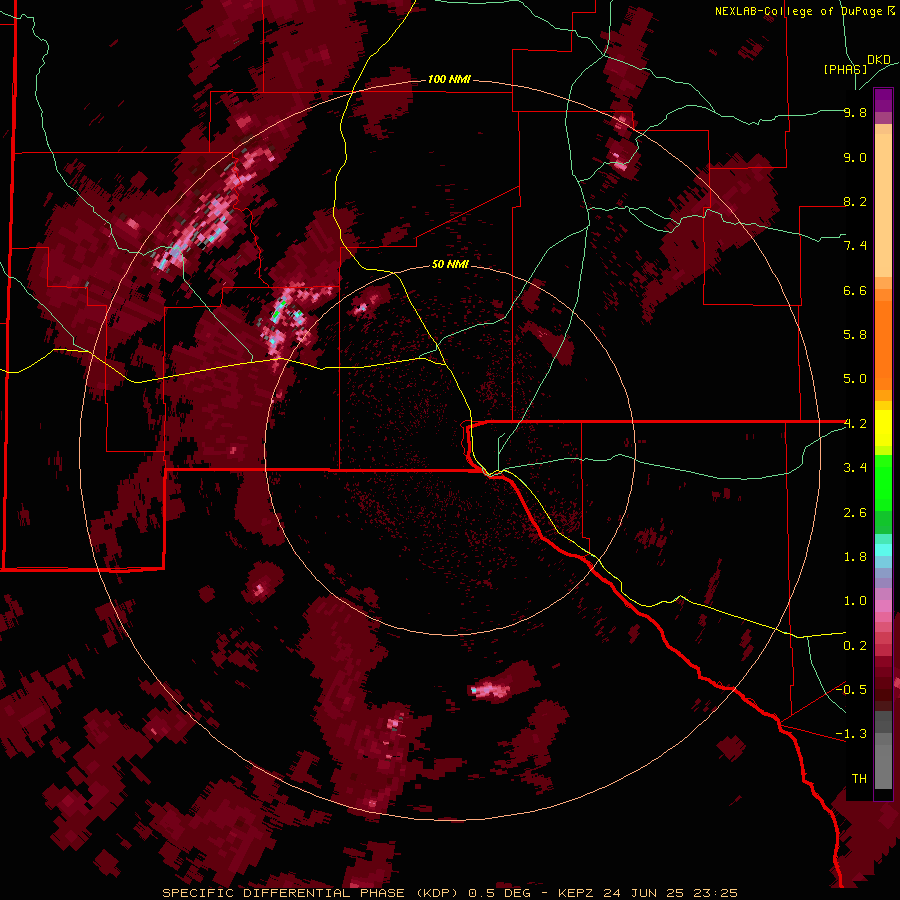Click the 2.6 value on color scale
The width and height of the screenshot is (900, 900).
(x=855, y=513)
